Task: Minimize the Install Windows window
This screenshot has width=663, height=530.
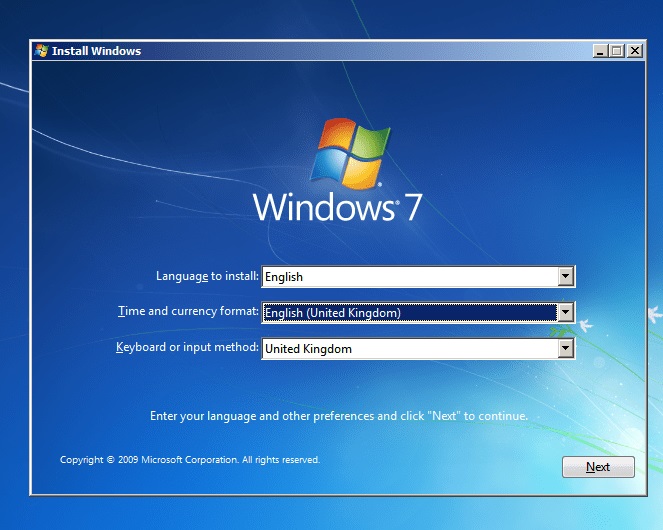Action: pos(600,51)
